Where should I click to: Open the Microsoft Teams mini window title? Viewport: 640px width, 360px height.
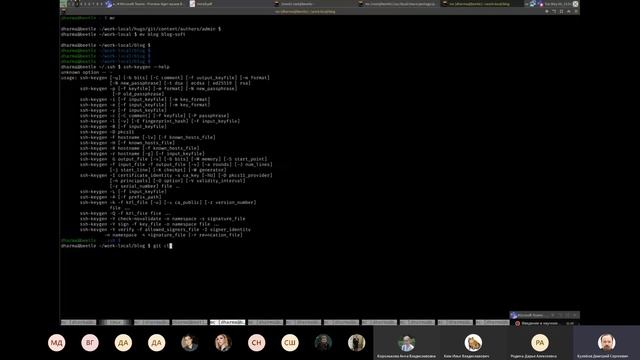[530, 315]
